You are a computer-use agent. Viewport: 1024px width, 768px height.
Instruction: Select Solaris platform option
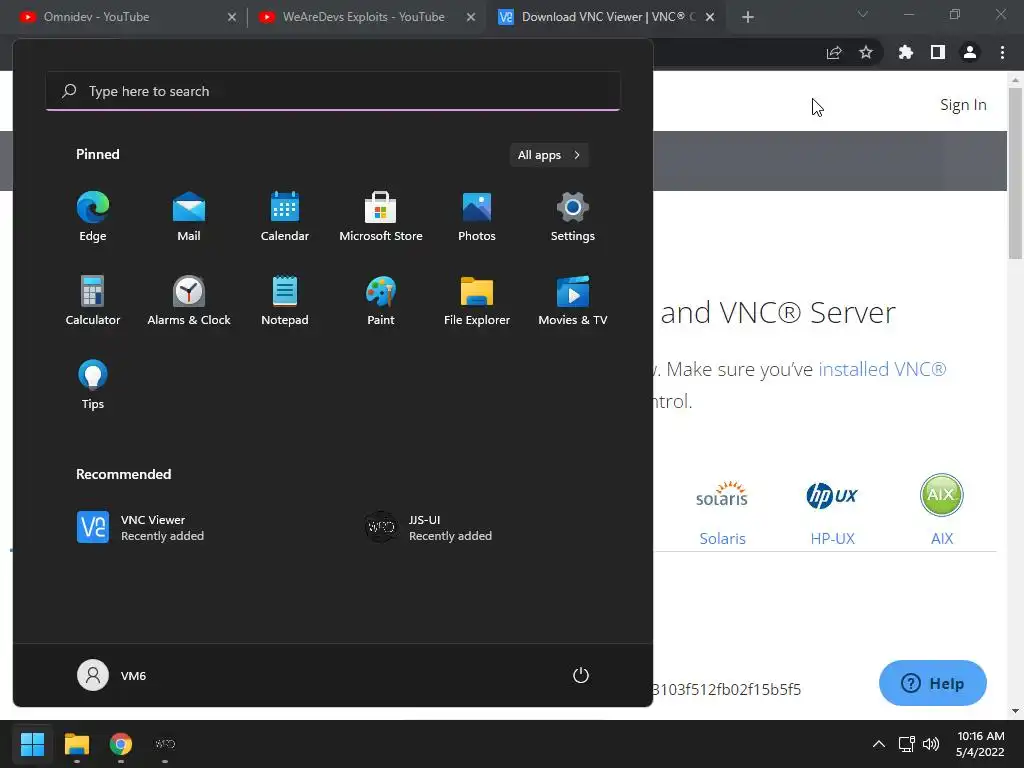click(x=722, y=513)
